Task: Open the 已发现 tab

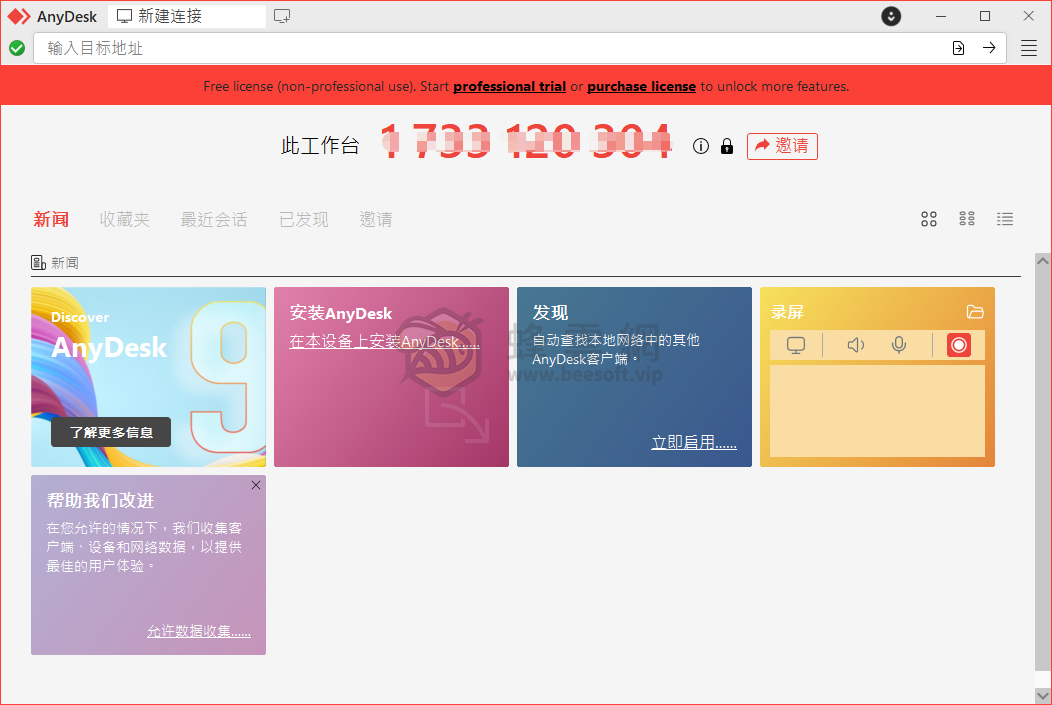Action: (x=304, y=219)
